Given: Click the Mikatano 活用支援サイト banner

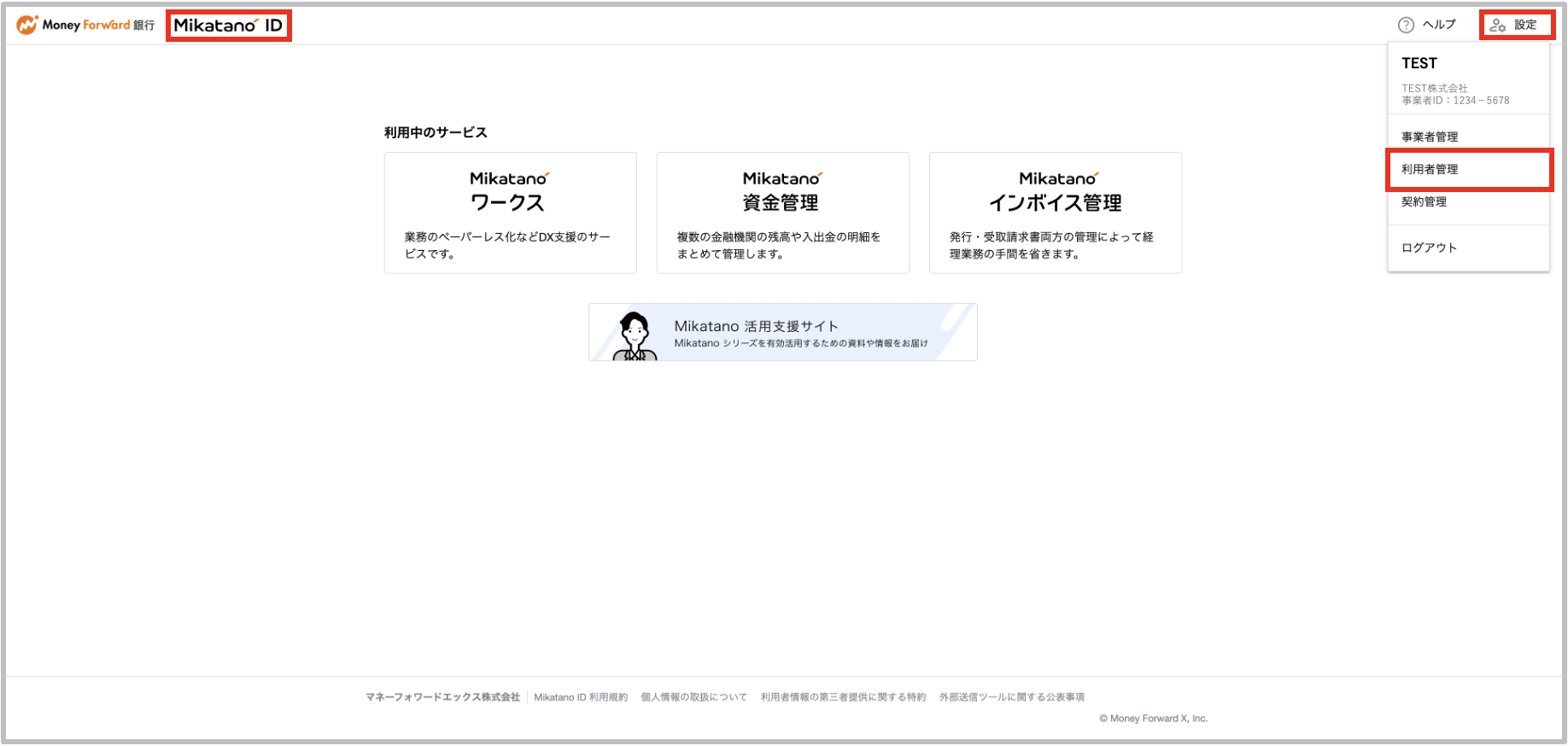Looking at the screenshot, I should coord(783,332).
